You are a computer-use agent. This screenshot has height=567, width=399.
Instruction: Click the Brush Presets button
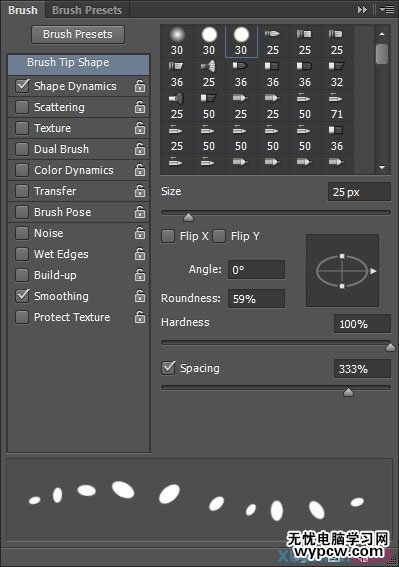pos(78,34)
